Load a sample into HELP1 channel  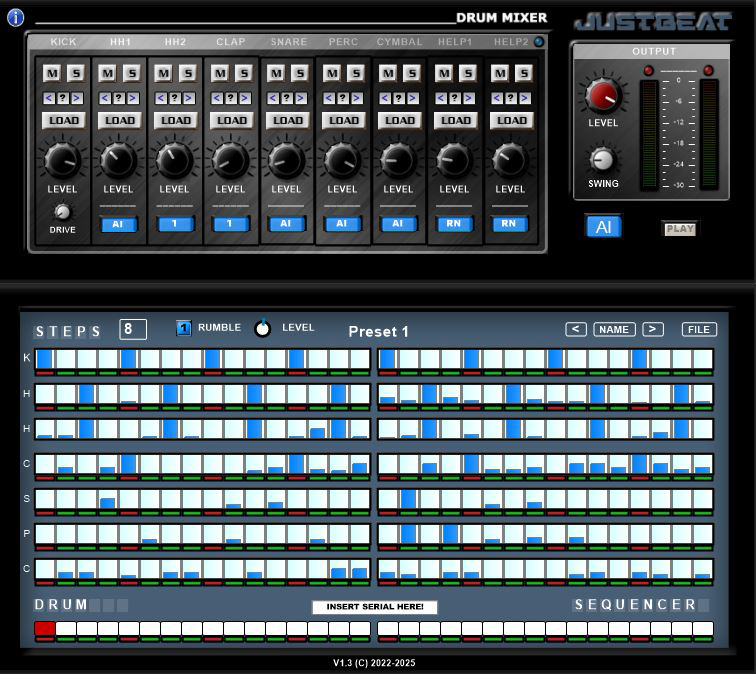point(455,121)
